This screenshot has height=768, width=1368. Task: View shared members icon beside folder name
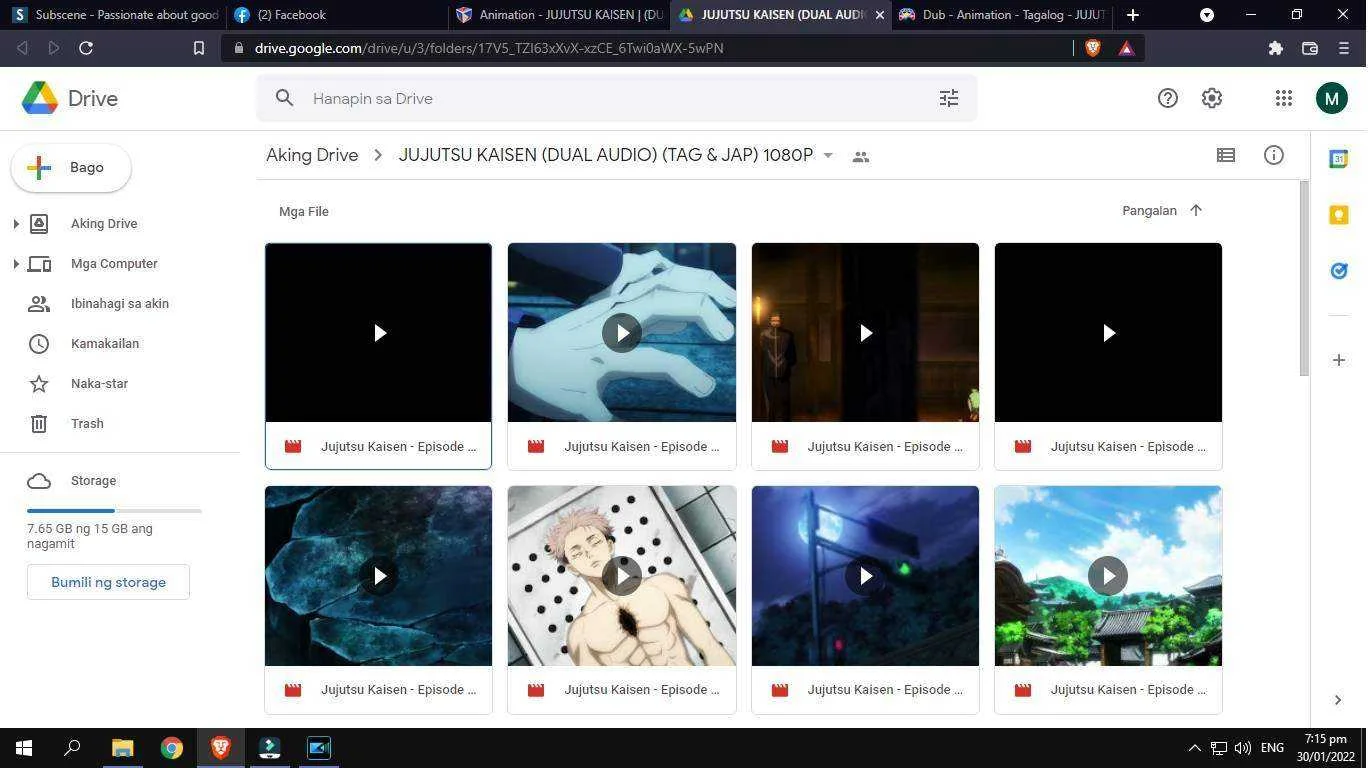click(861, 156)
